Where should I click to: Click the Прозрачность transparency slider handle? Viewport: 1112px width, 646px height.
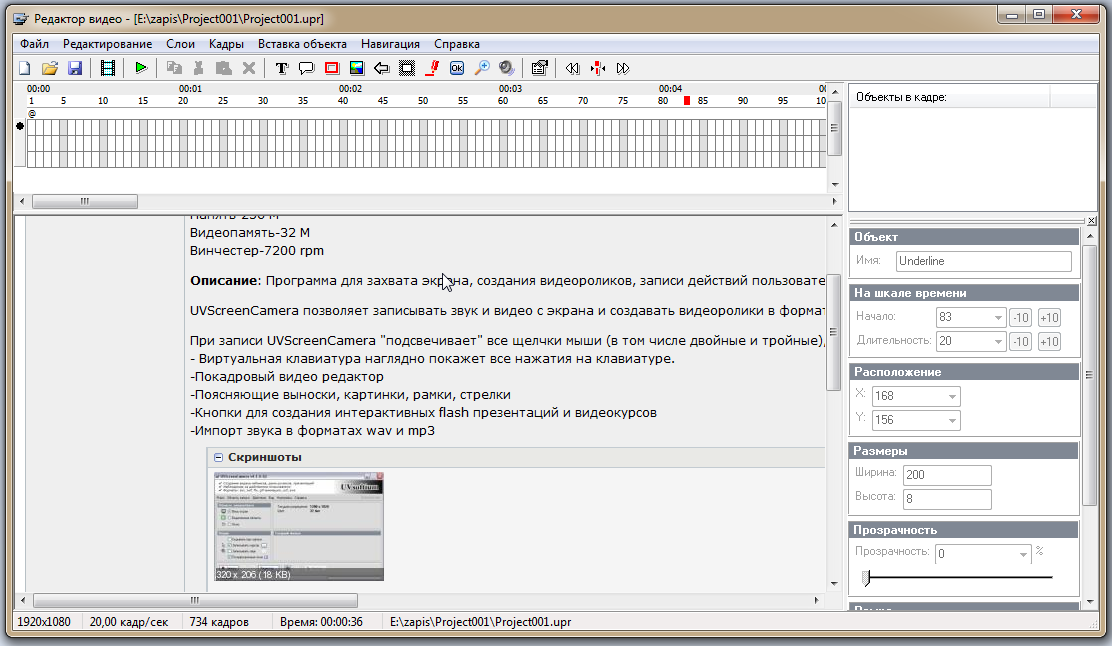[x=867, y=577]
